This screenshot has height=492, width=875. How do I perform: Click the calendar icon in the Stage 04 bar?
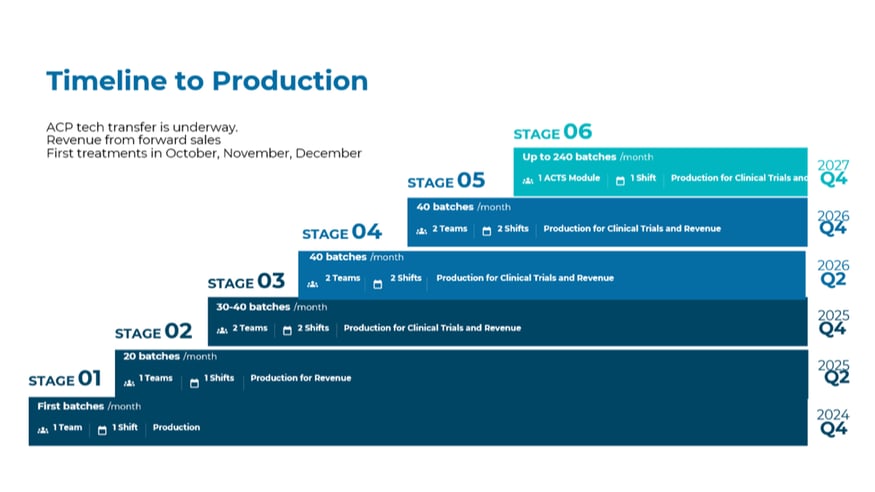[377, 283]
